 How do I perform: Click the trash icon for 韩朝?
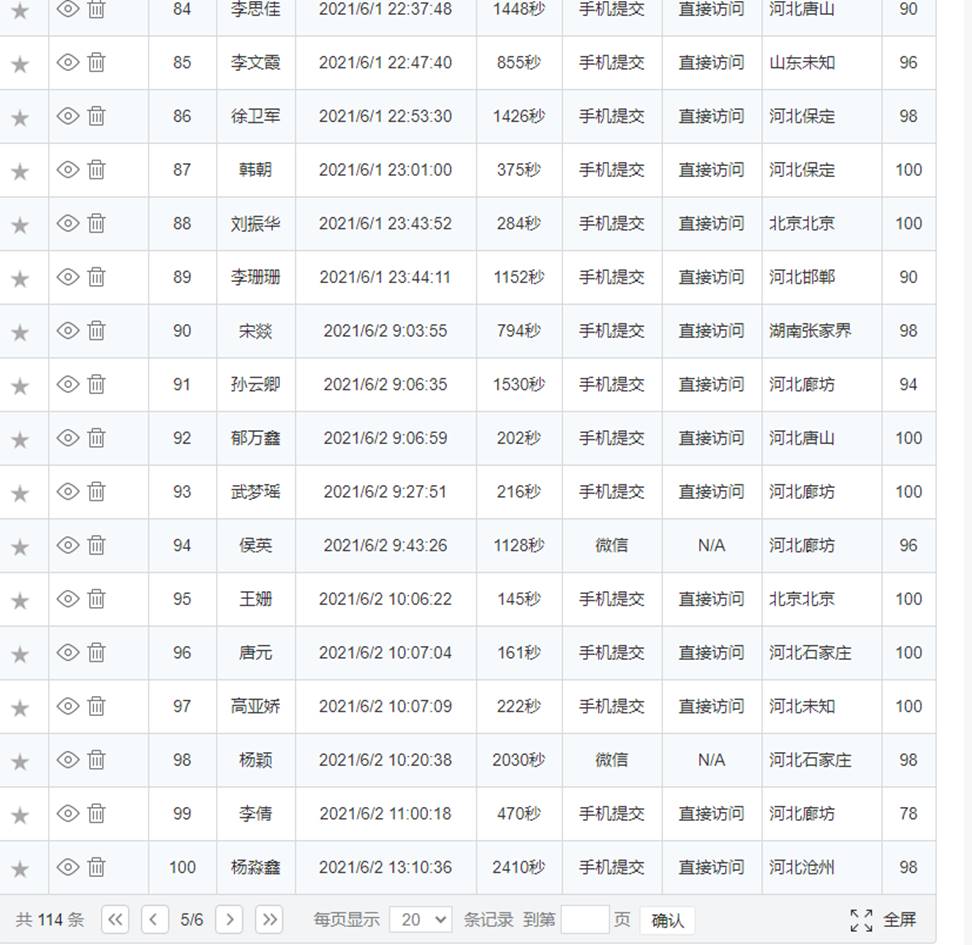coord(96,170)
